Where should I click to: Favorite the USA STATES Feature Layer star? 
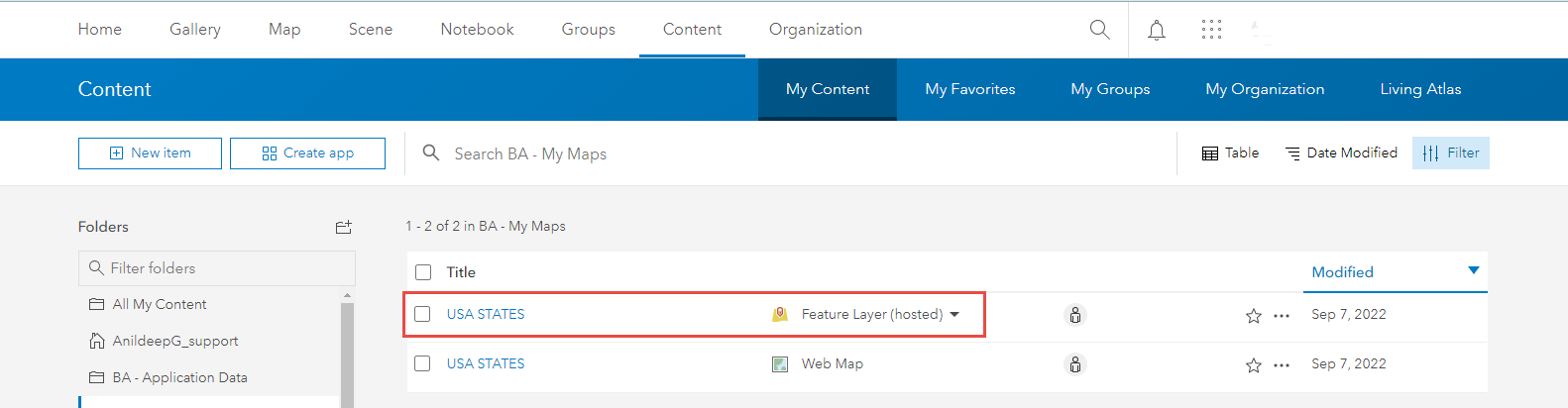point(1254,316)
